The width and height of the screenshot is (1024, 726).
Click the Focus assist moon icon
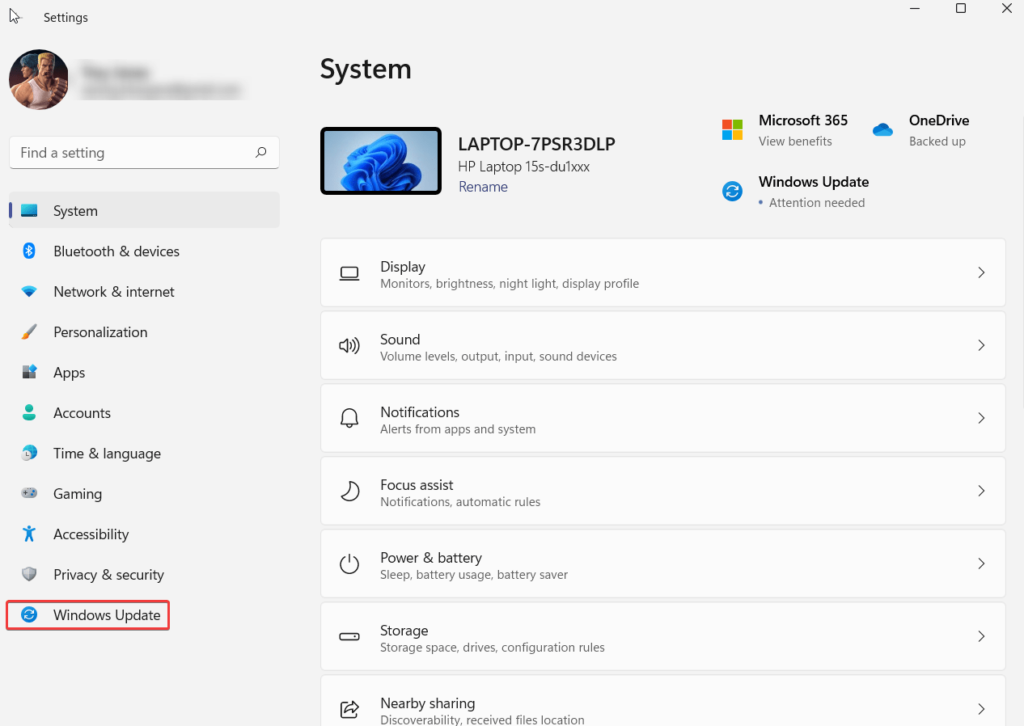[x=349, y=491]
